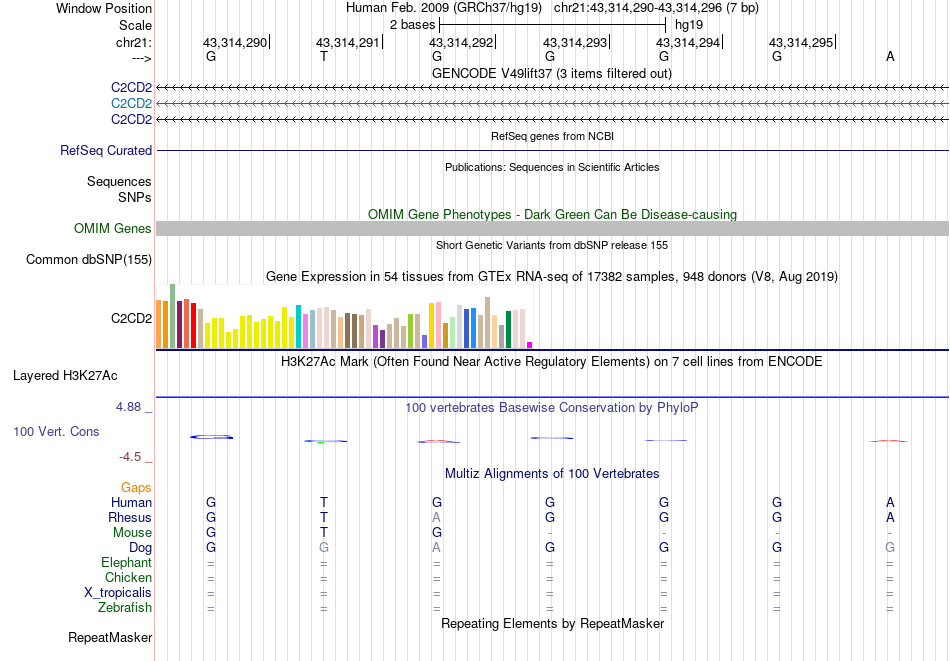Image resolution: width=950 pixels, height=661 pixels.
Task: Open the RefSeq Curated track label
Action: [106, 150]
